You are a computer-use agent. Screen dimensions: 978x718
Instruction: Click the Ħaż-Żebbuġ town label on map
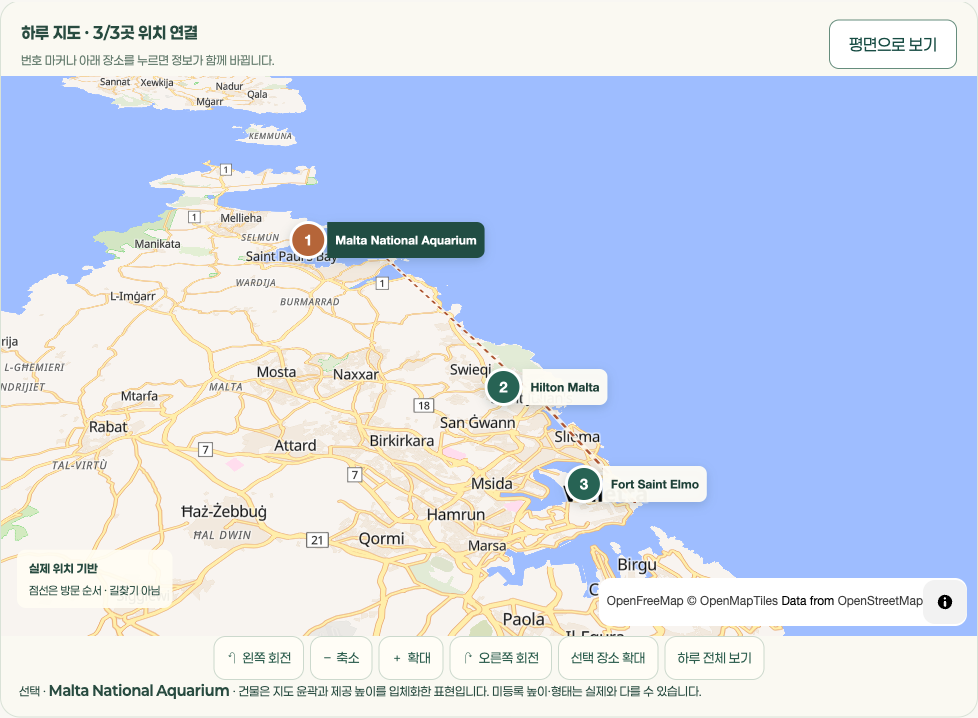click(224, 512)
